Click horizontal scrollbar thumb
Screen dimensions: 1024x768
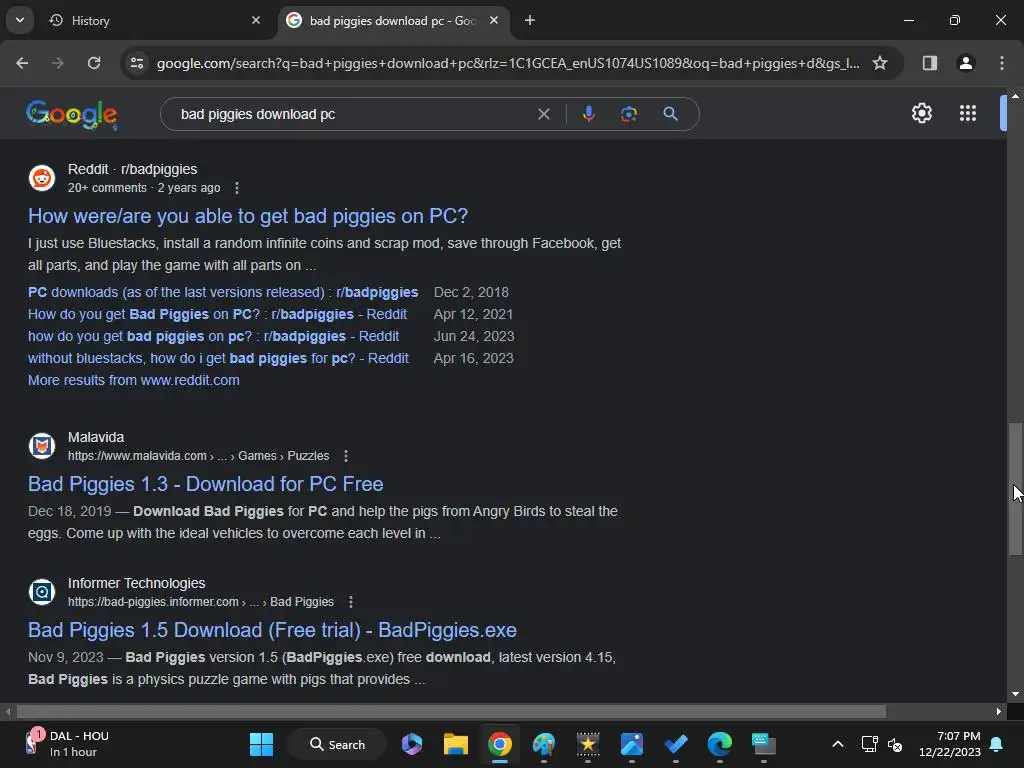451,711
